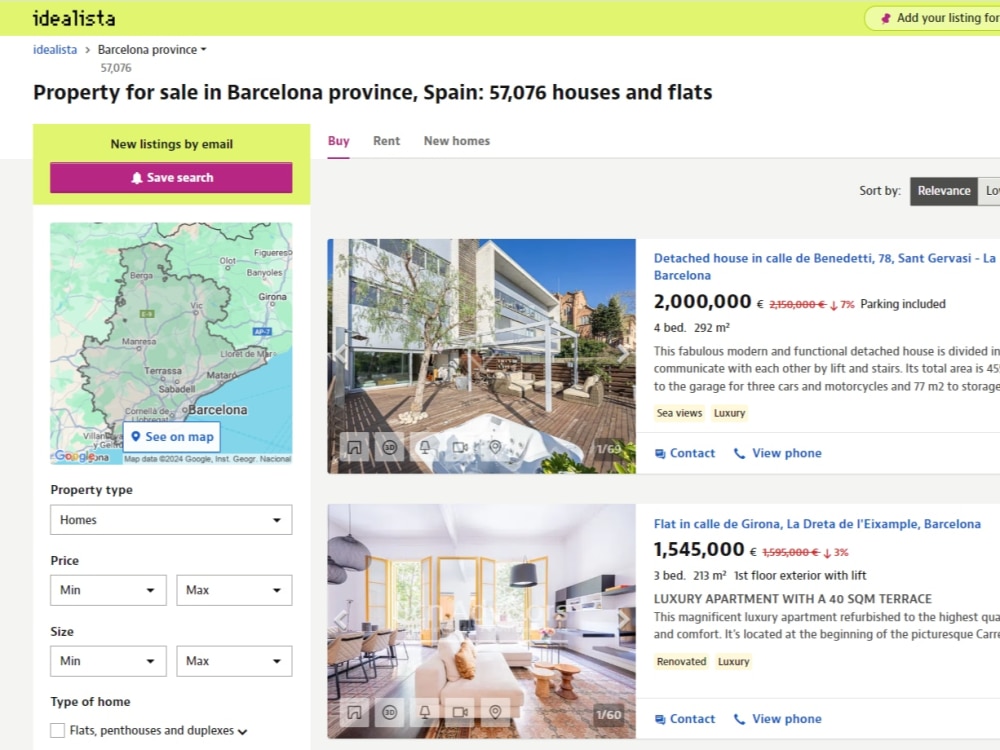The height and width of the screenshot is (750, 1000).
Task: Click Luxury tag on Benedetti house
Action: tap(729, 413)
